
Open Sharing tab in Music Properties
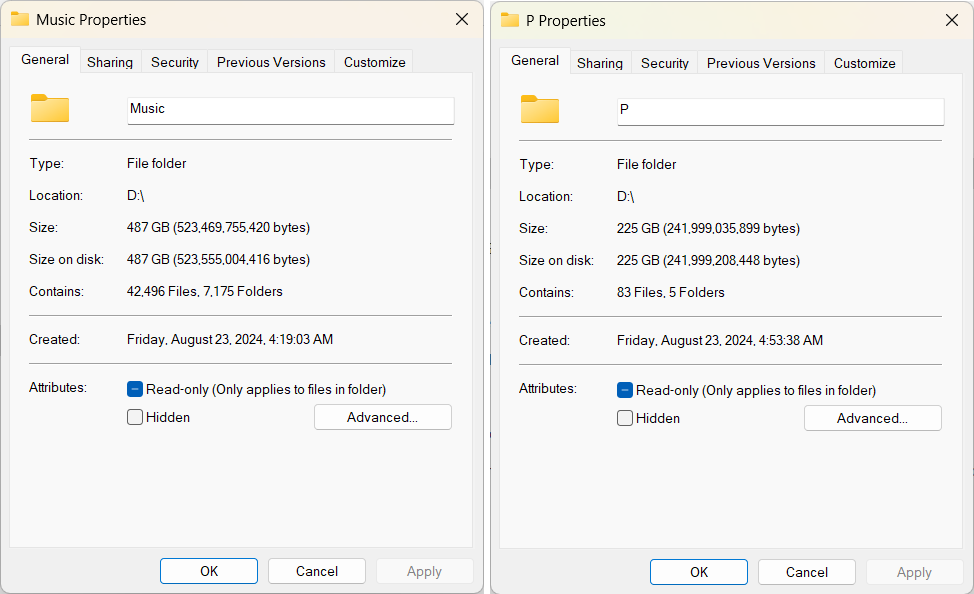110,62
